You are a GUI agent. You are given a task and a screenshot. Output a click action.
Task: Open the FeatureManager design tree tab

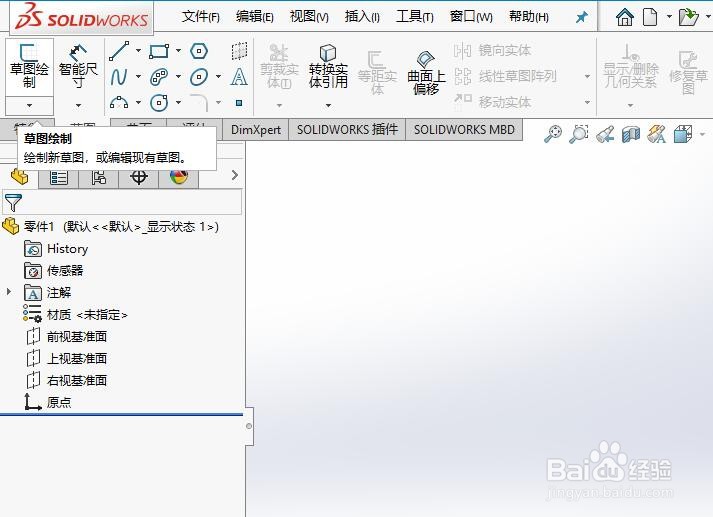(x=20, y=176)
